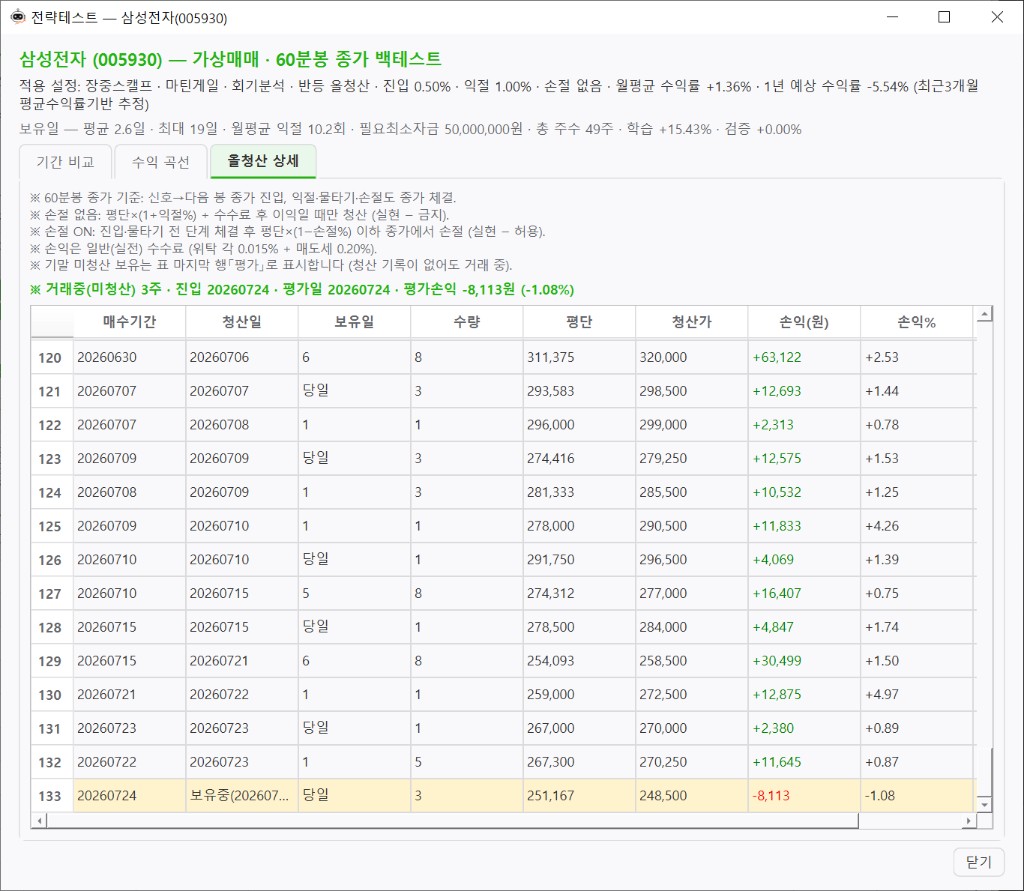Click profit cell +4,847
1024x891 pixels.
point(804,627)
